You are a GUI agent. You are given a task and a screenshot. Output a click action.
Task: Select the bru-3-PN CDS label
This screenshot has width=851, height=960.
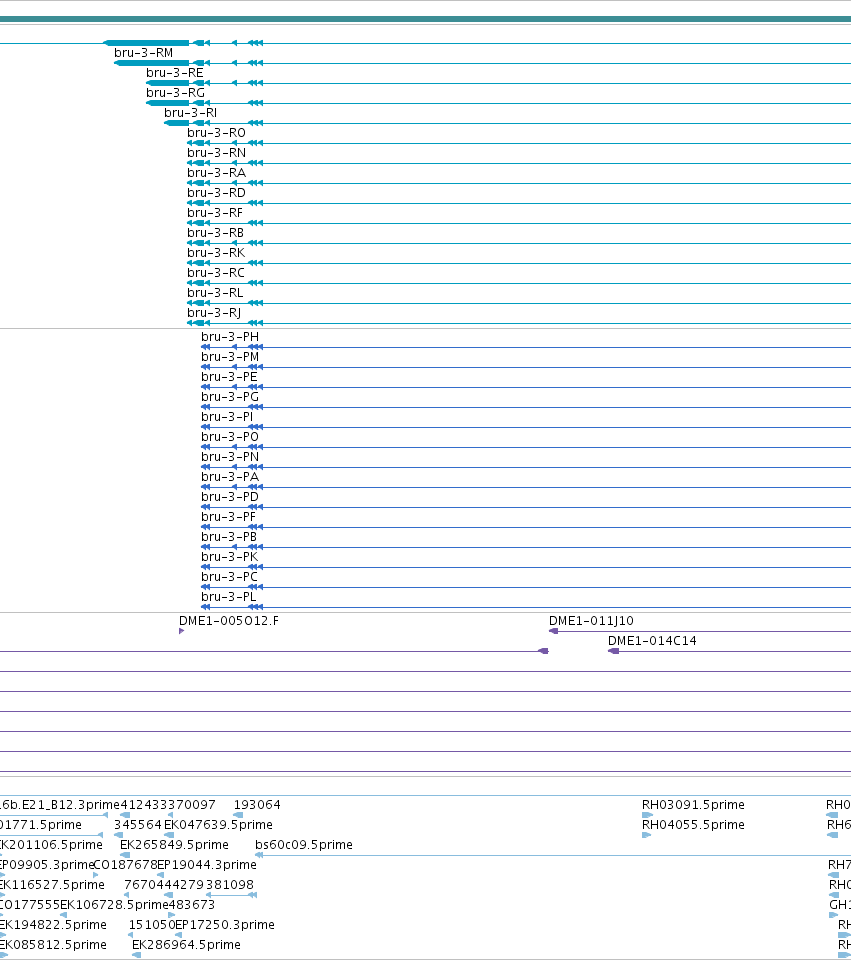230,457
